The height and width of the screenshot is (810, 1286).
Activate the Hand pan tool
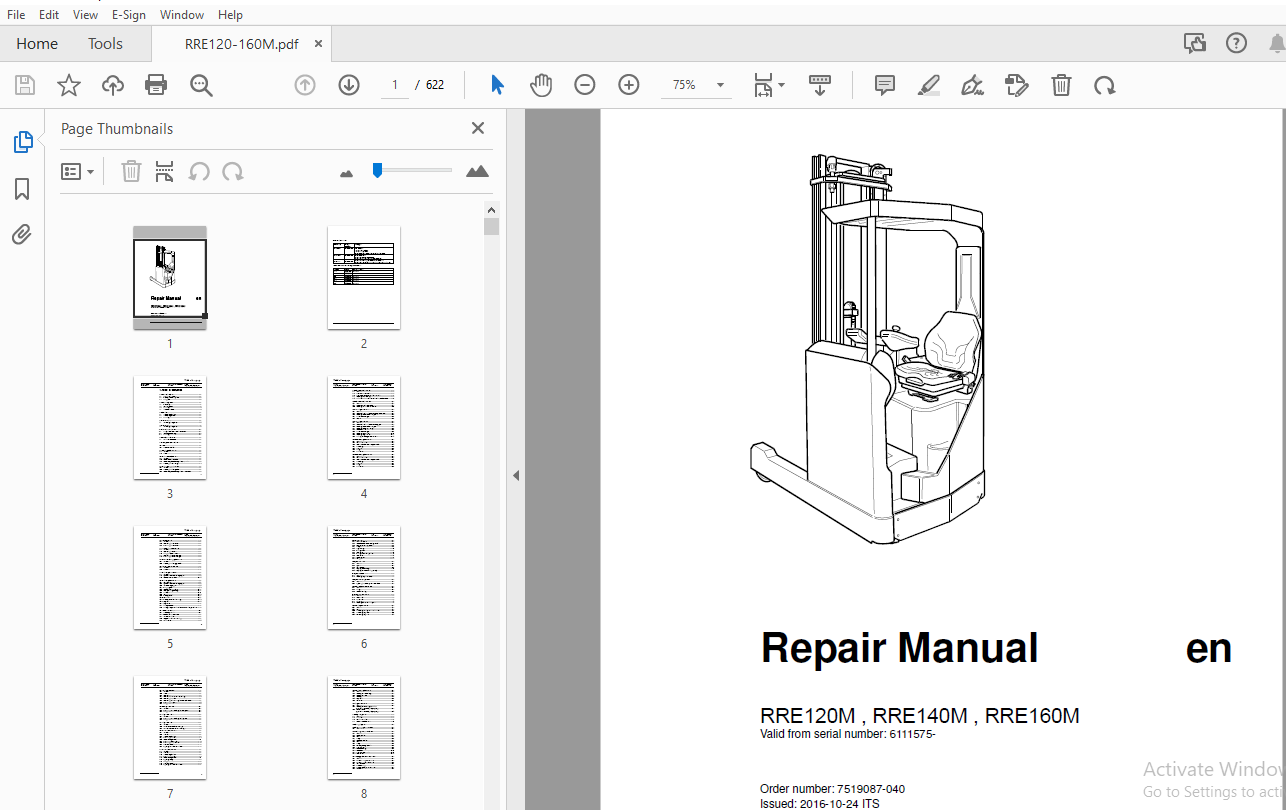pyautogui.click(x=541, y=86)
